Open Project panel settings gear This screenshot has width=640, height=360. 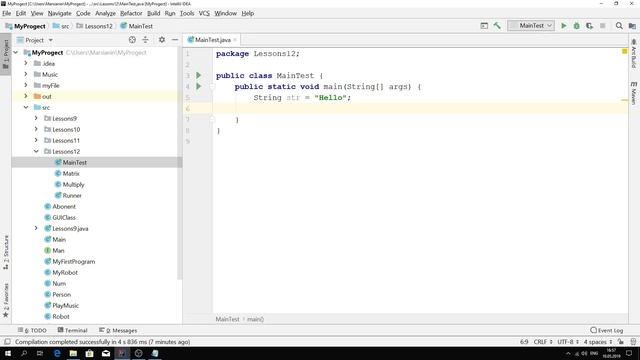tap(162, 40)
